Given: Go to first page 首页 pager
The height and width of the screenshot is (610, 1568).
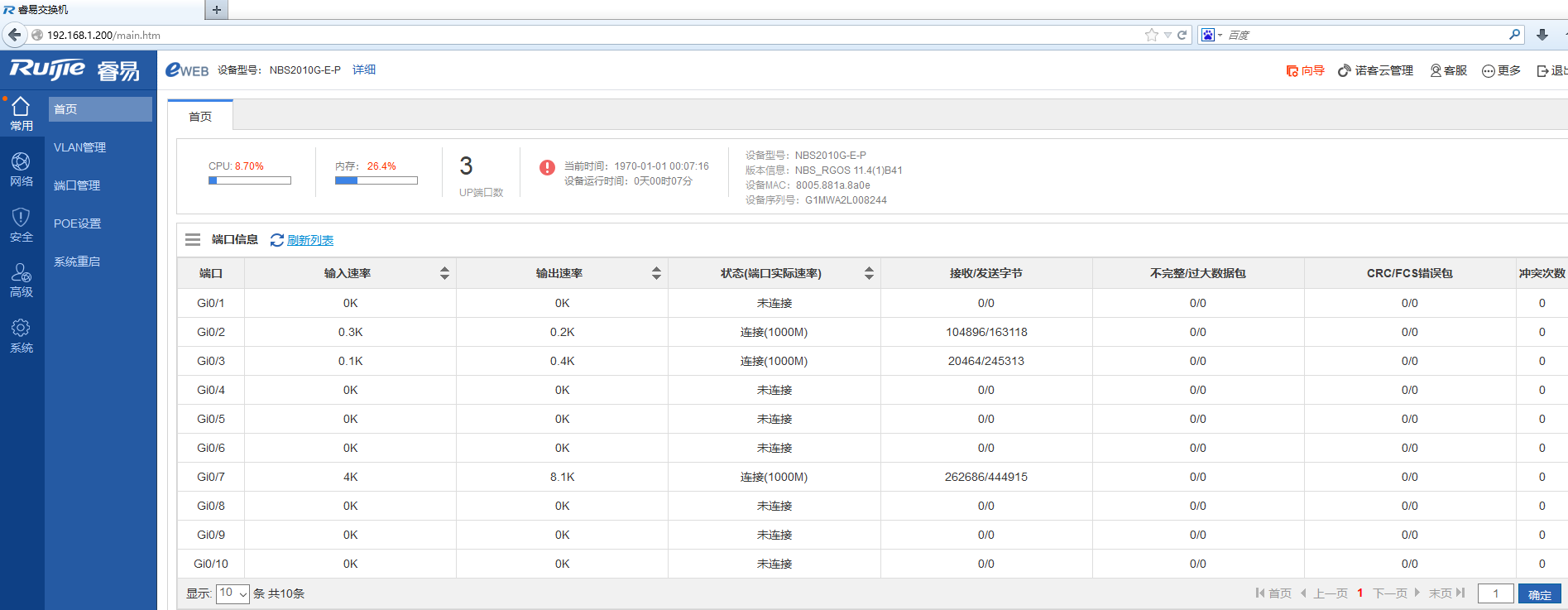Looking at the screenshot, I should pos(1273,593).
